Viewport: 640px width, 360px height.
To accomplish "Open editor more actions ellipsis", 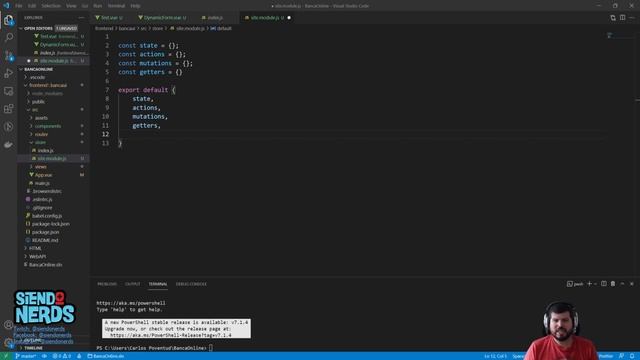I will 632,18.
